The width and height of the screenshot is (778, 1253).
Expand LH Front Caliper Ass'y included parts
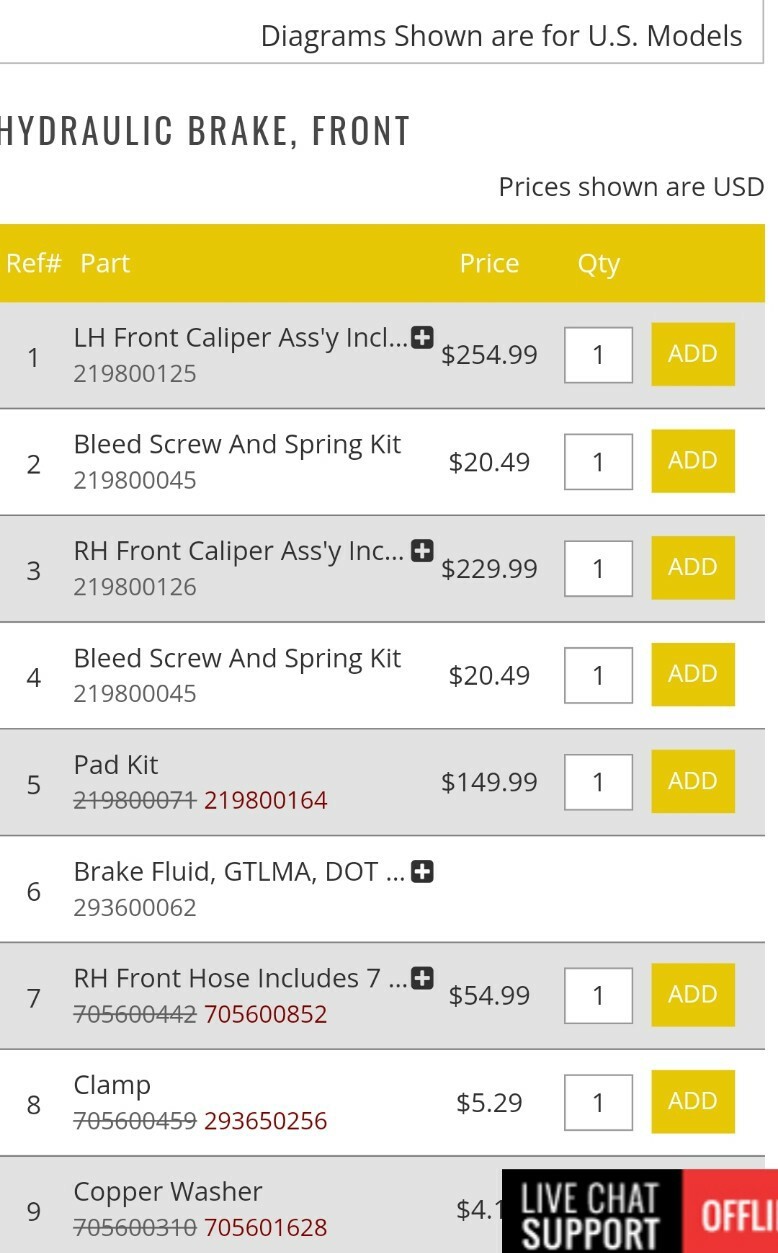[422, 338]
